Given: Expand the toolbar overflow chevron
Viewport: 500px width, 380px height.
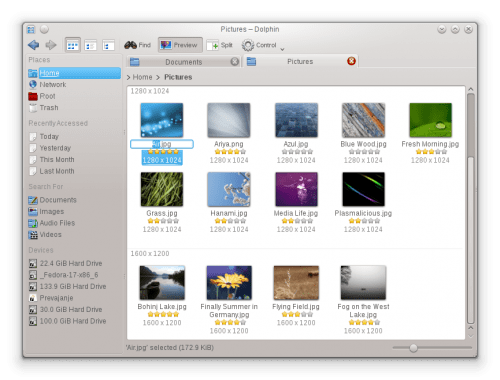Looking at the screenshot, I should coord(282,49).
